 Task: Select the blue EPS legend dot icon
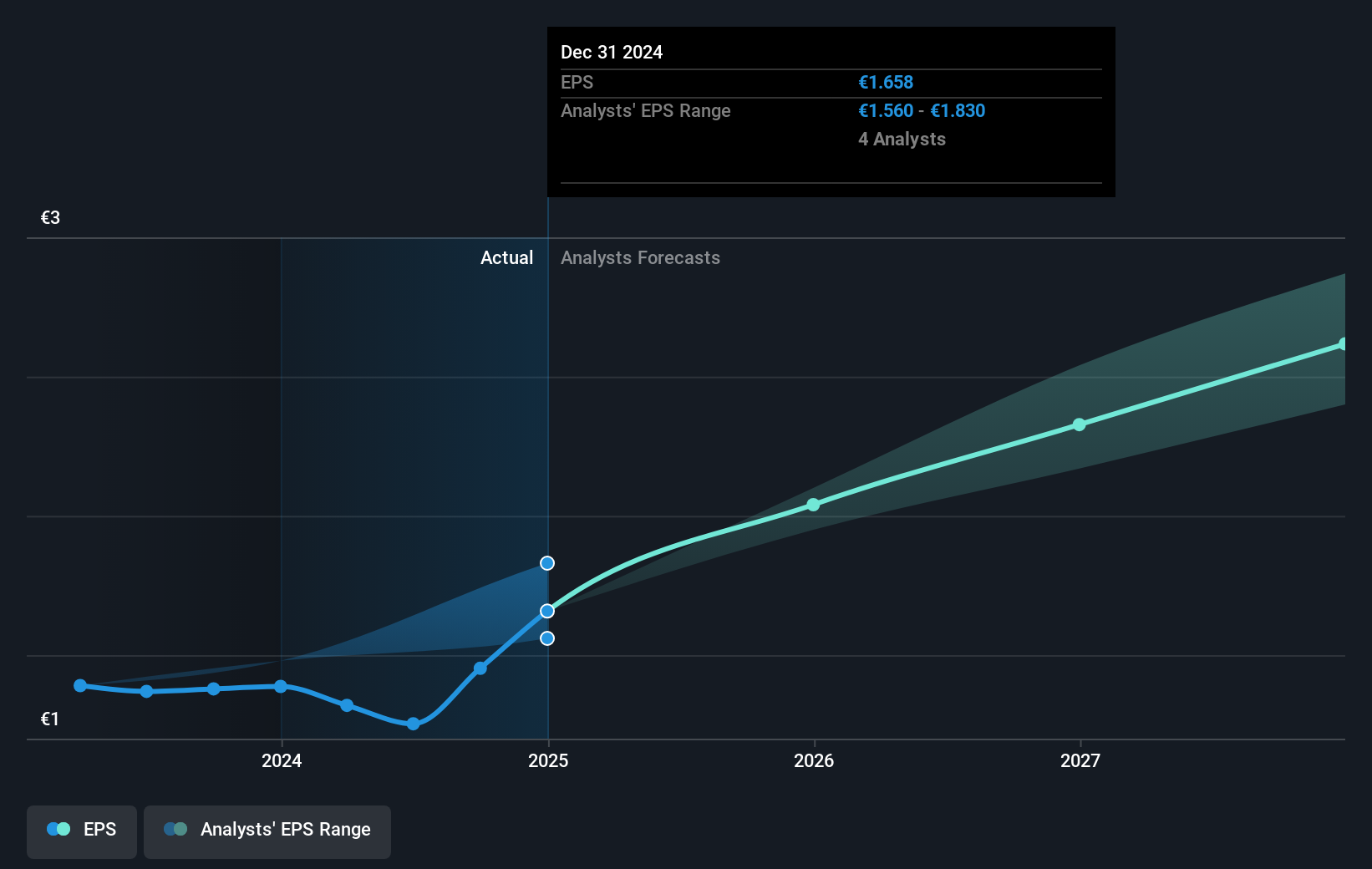(58, 829)
